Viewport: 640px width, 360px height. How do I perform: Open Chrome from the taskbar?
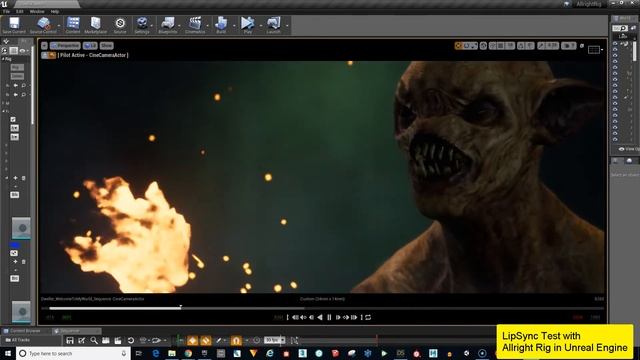pos(188,353)
